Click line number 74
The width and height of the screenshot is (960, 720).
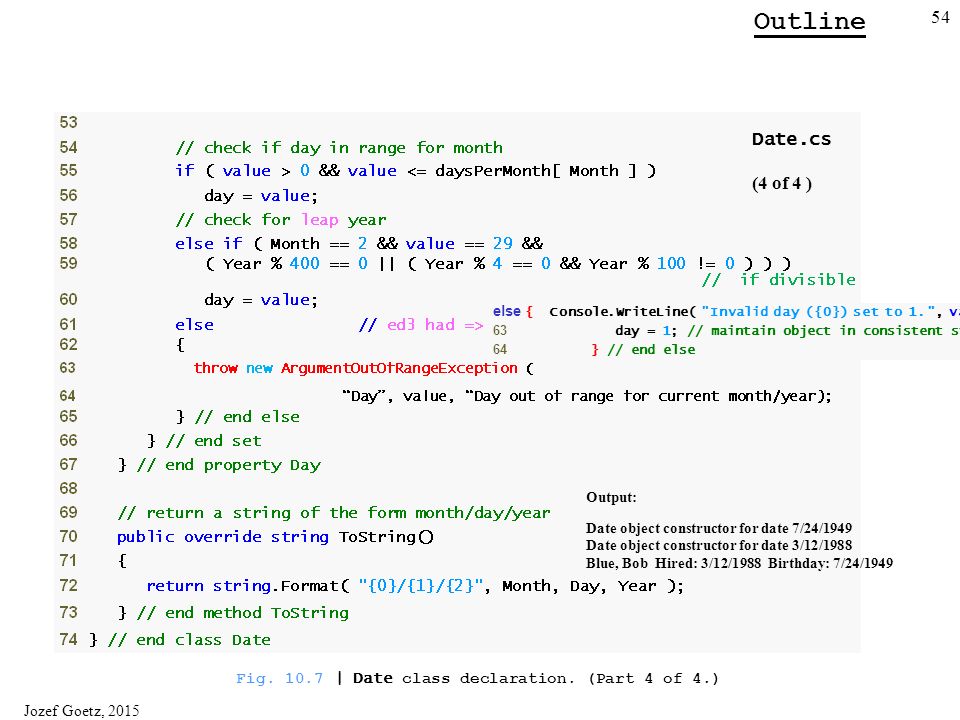tap(69, 640)
